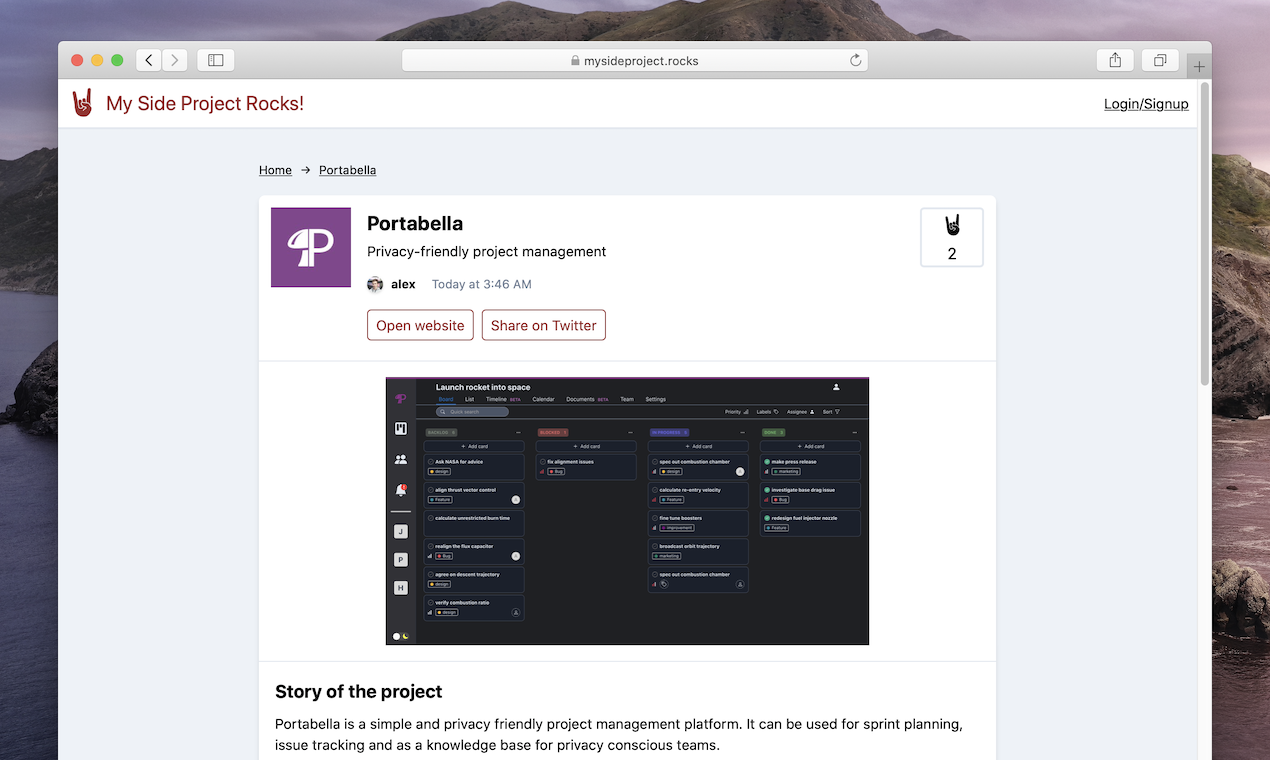Show all tabs overview icon
The image size is (1270, 760).
[x=1160, y=60]
